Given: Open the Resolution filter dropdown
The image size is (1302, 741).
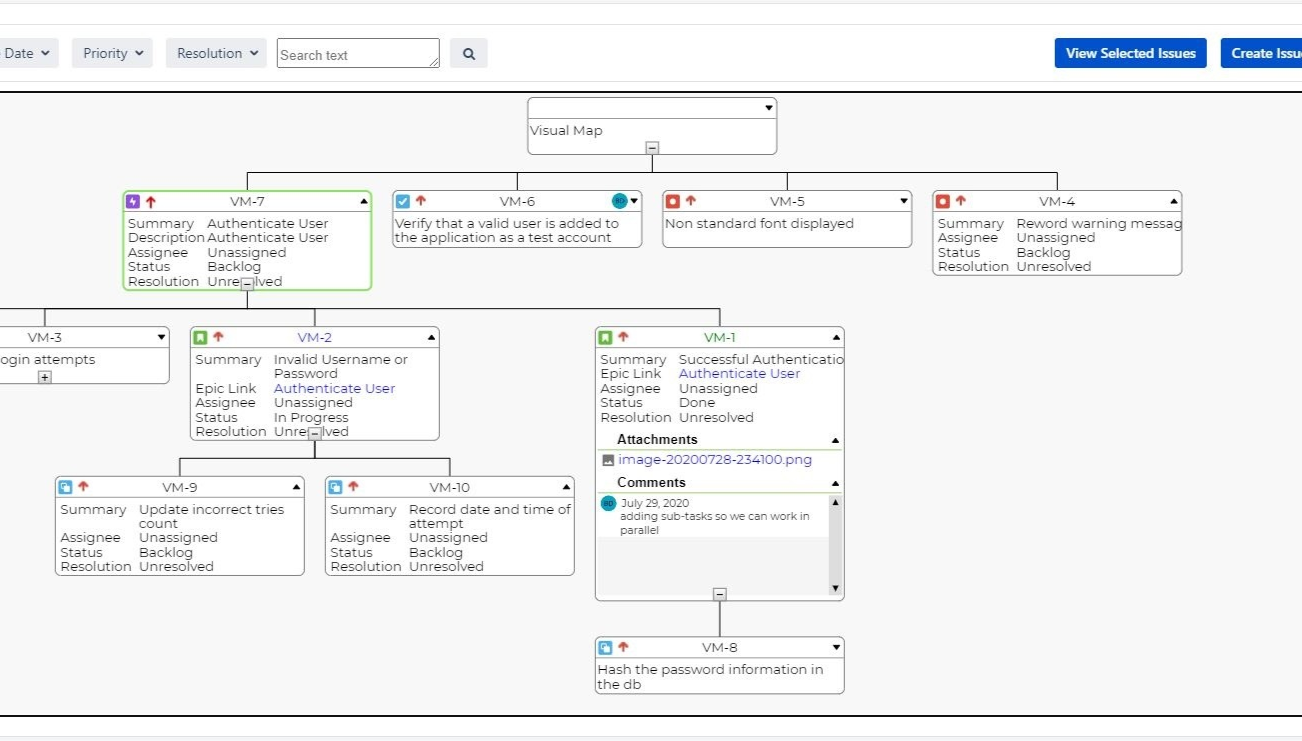Looking at the screenshot, I should (215, 53).
